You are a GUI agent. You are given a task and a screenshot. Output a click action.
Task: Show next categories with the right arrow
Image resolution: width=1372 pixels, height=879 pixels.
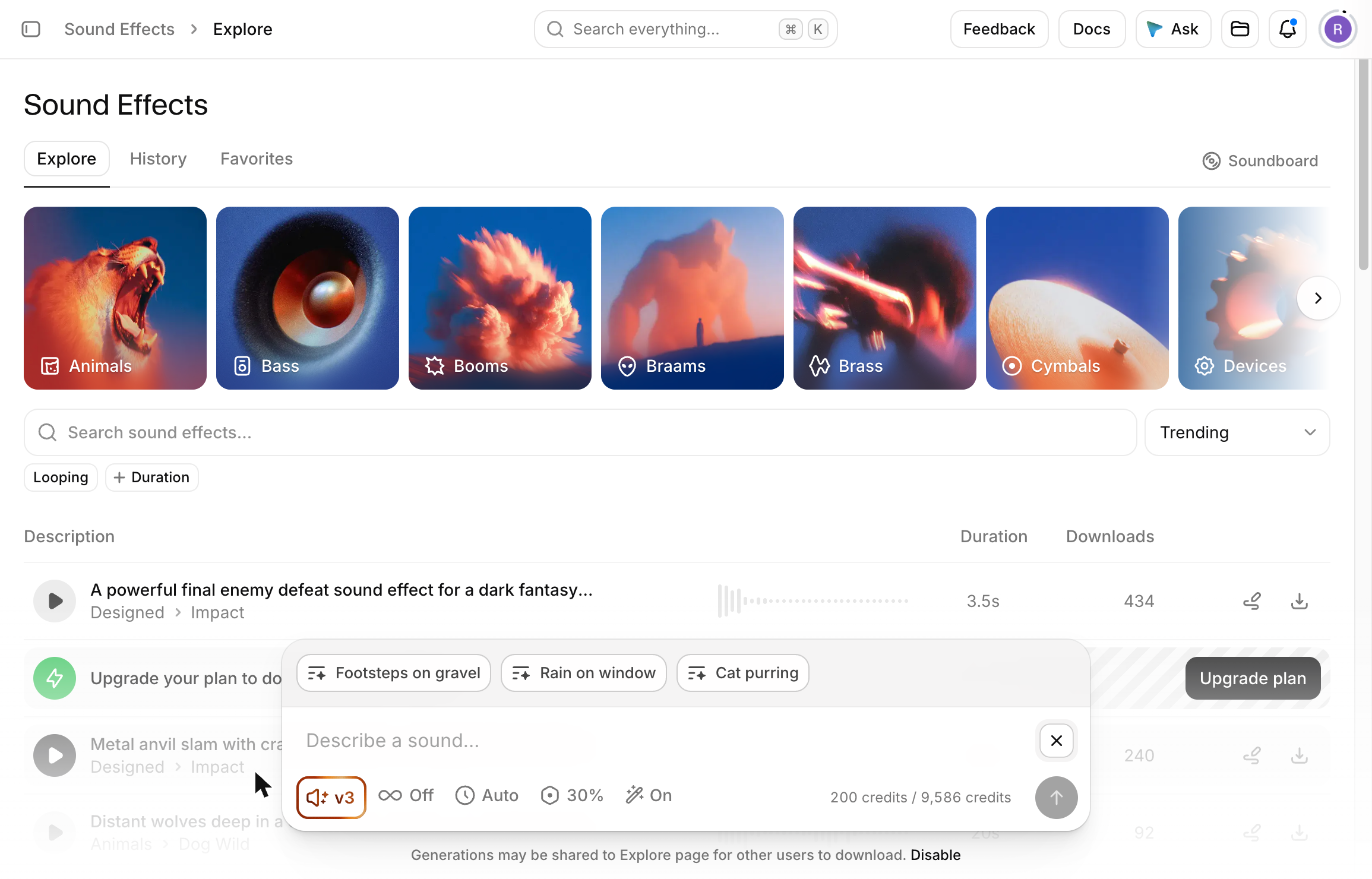1319,298
